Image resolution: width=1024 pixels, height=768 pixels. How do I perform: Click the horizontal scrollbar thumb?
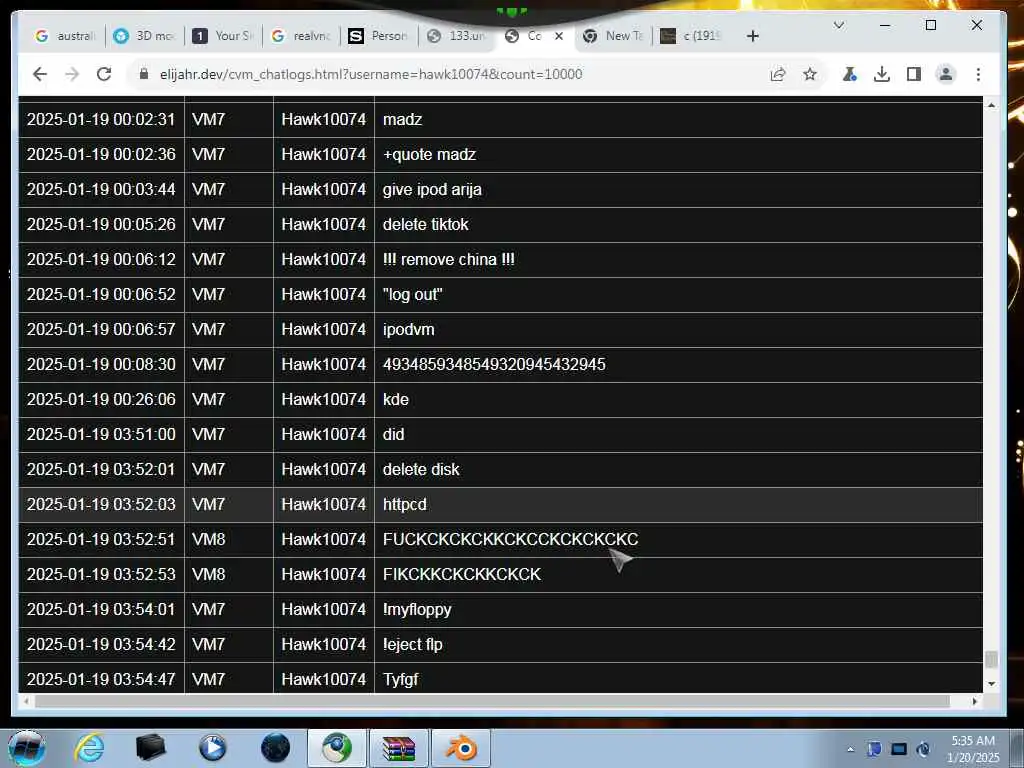[x=491, y=701]
